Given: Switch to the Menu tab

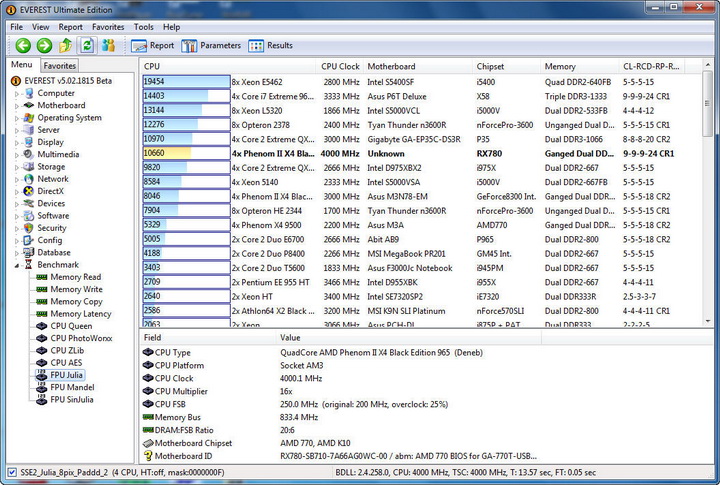Looking at the screenshot, I should [x=22, y=65].
